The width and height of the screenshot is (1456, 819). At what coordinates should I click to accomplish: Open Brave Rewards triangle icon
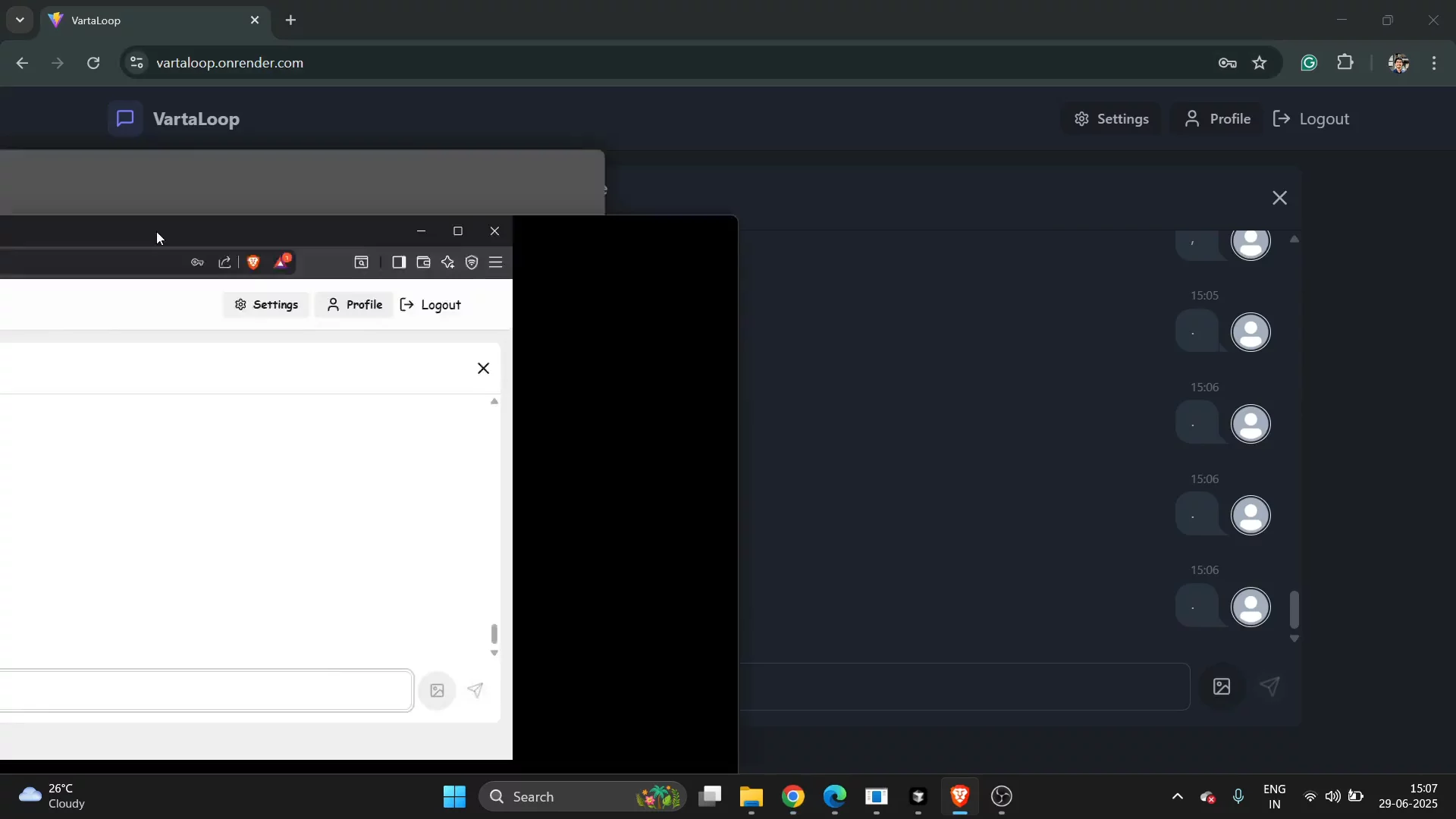tap(281, 262)
